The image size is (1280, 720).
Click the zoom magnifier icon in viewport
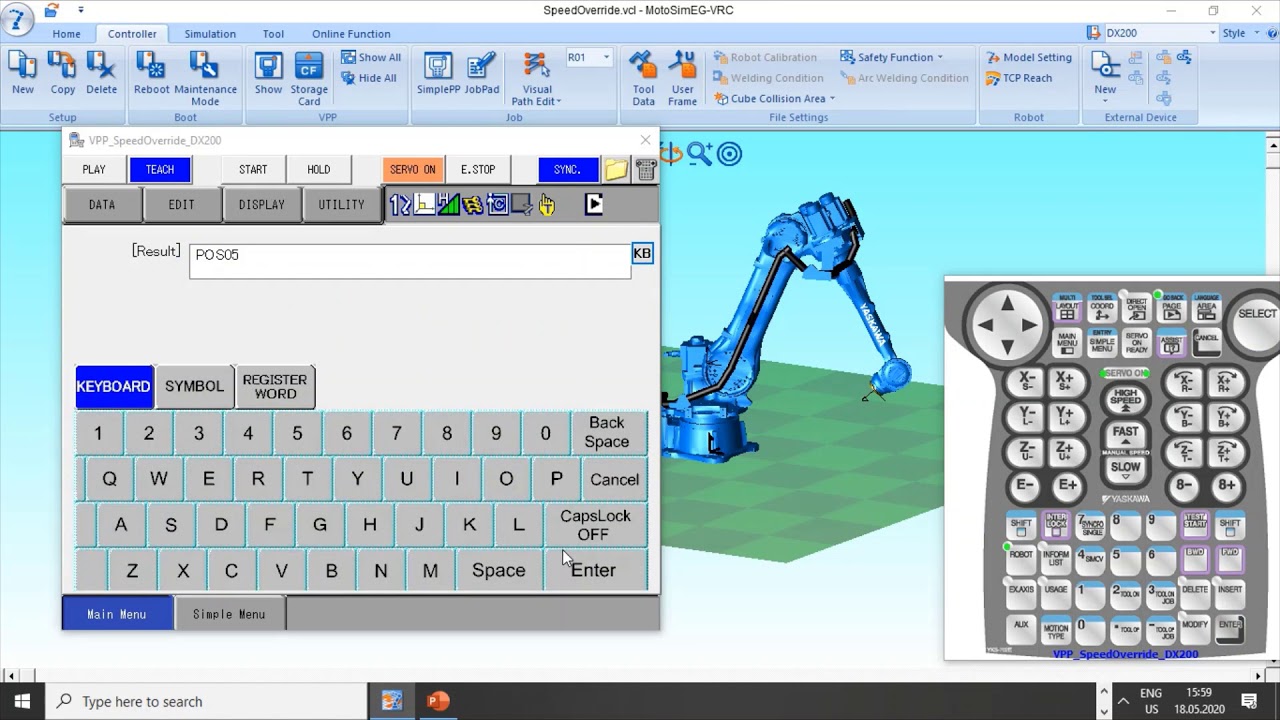click(699, 153)
